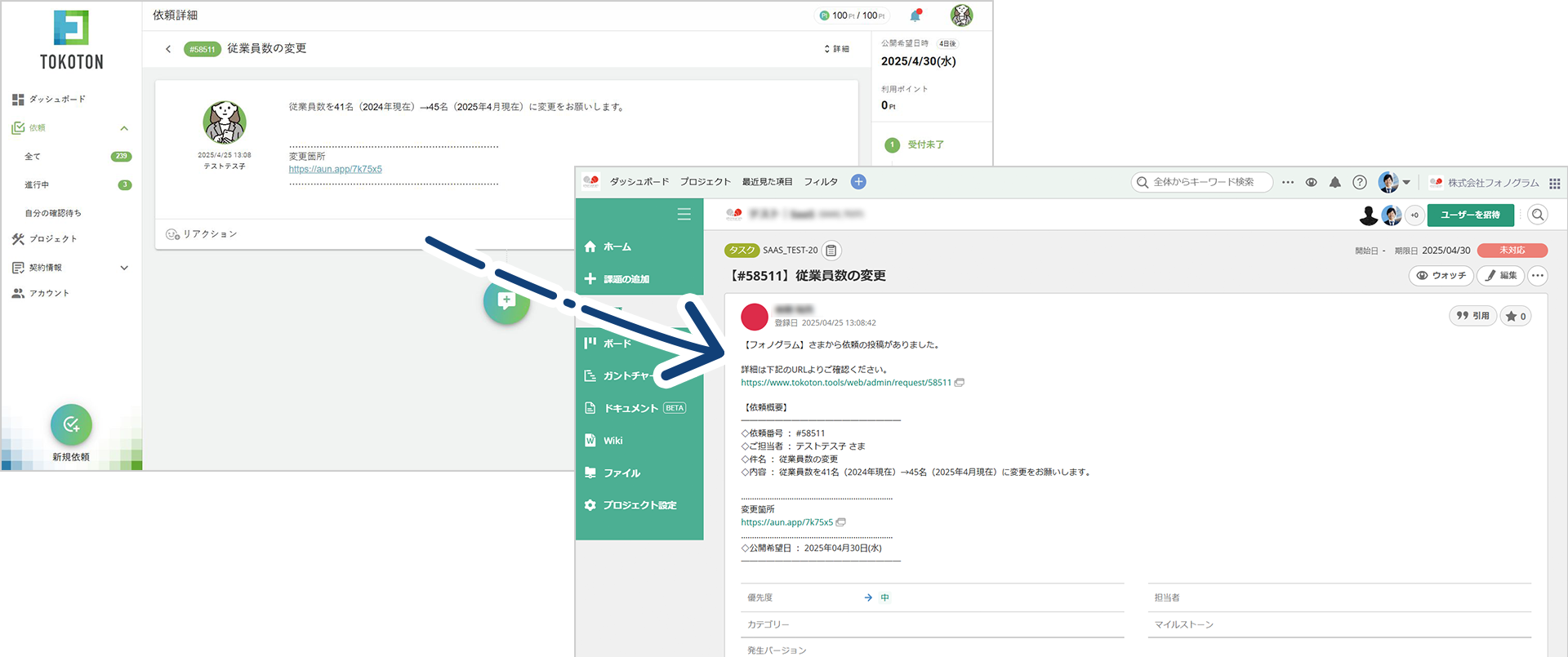The image size is (1568, 657).
Task: Open the ダッシュボード menu in Backlog
Action: click(x=639, y=182)
